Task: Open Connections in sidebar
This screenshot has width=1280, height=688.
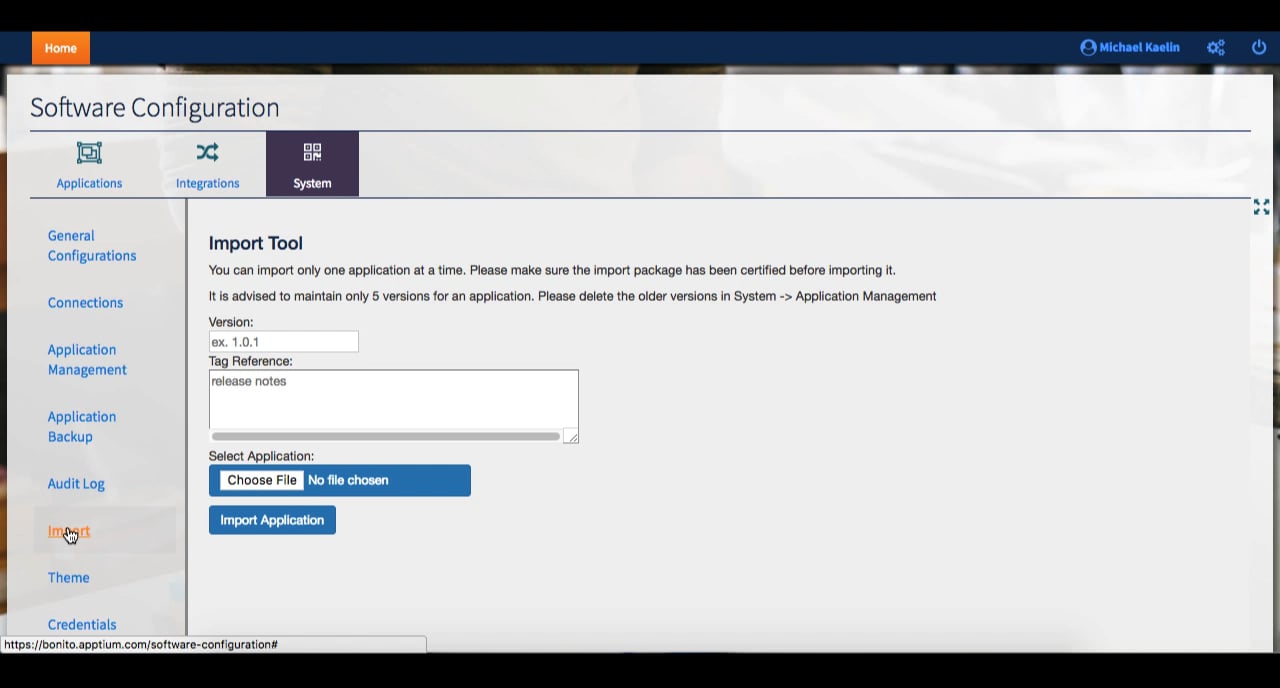Action: (85, 303)
